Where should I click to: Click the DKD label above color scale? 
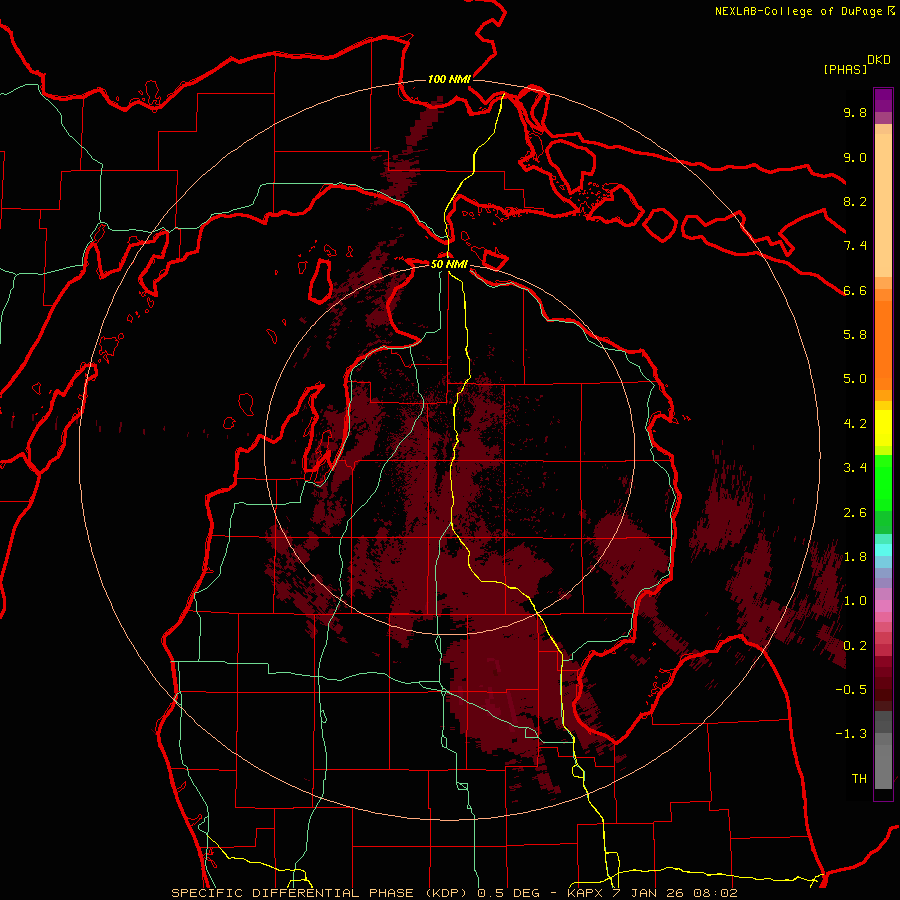click(x=878, y=60)
